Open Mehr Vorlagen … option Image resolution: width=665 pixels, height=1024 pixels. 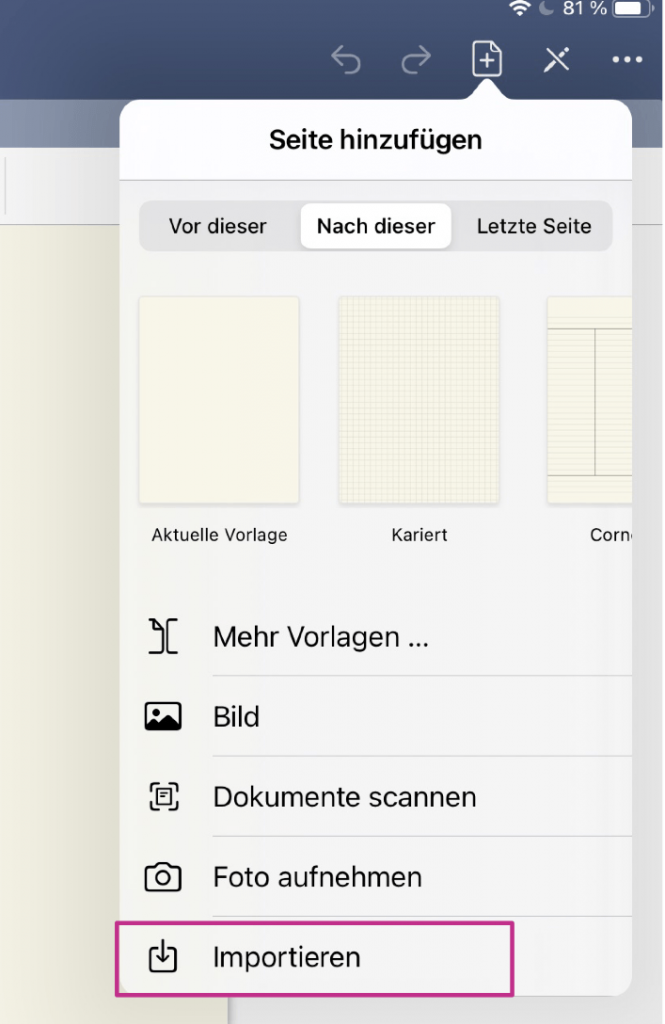[376, 637]
